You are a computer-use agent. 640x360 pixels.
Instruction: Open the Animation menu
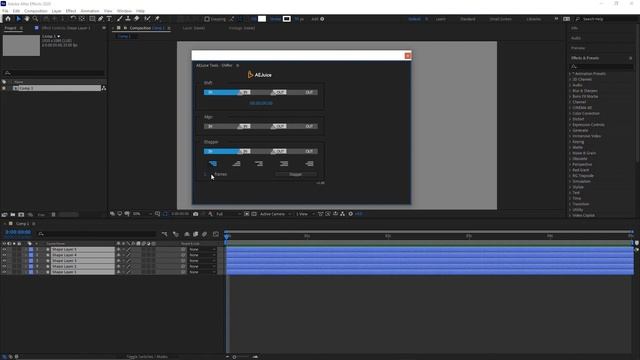tap(90, 11)
